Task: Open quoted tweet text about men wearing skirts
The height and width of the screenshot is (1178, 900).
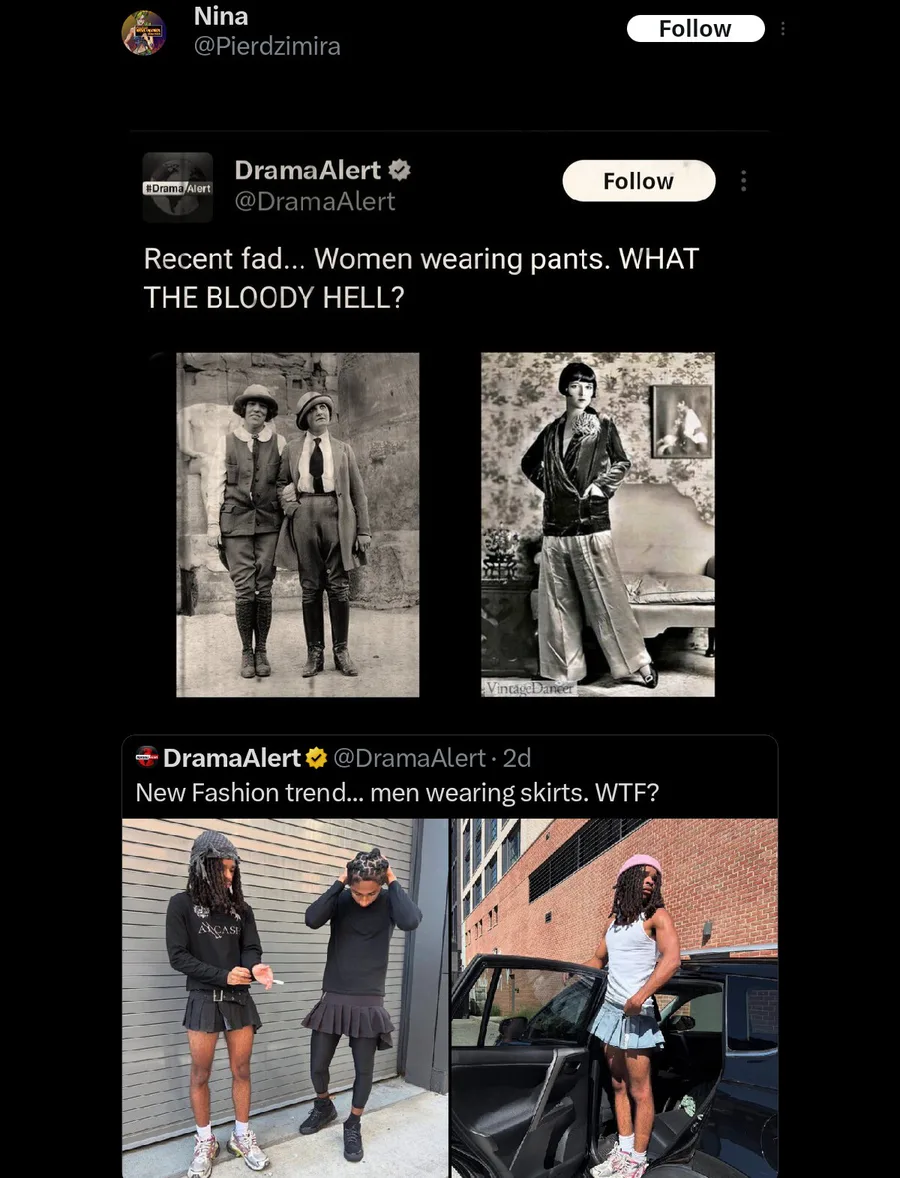Action: (x=397, y=793)
